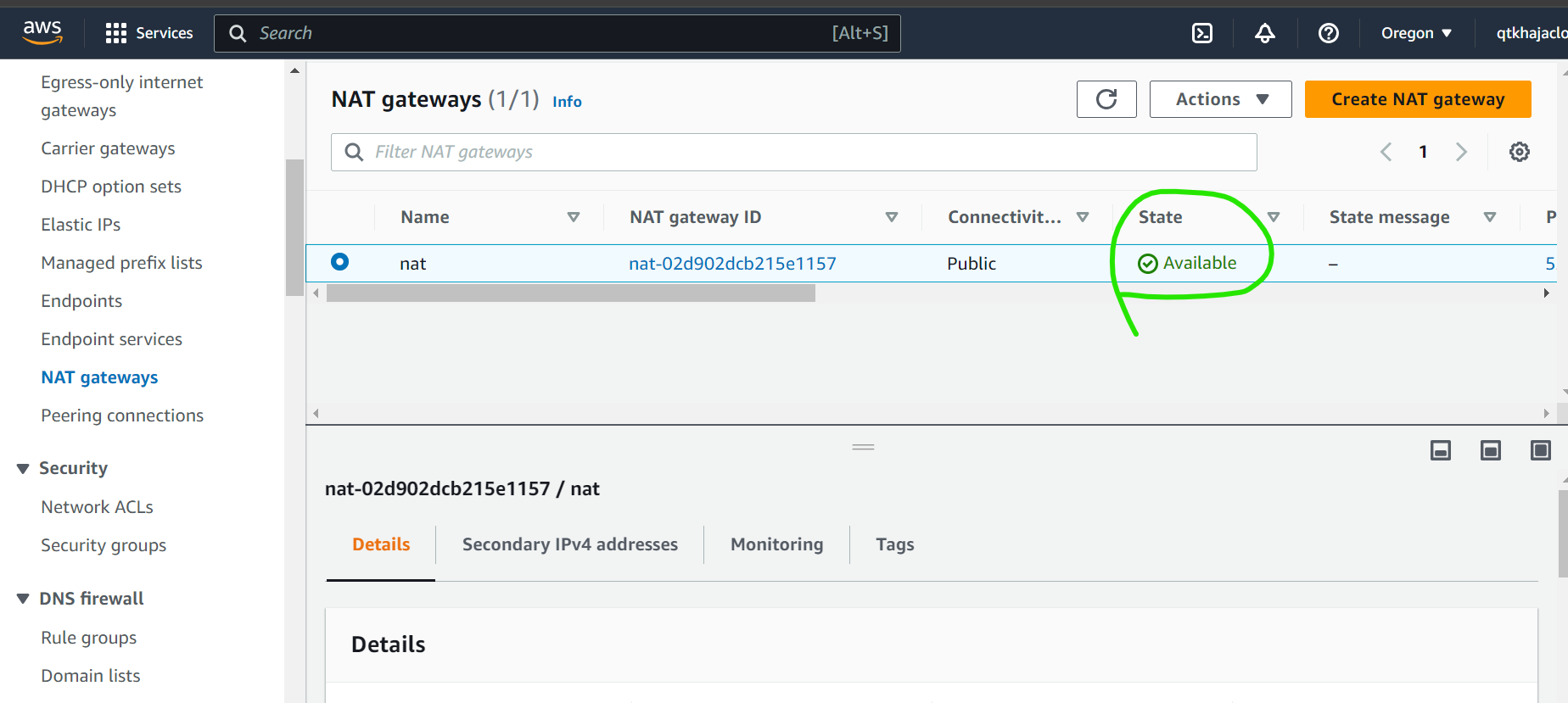Click the Filter NAT gateways field
1568x703 pixels.
pyautogui.click(x=793, y=152)
